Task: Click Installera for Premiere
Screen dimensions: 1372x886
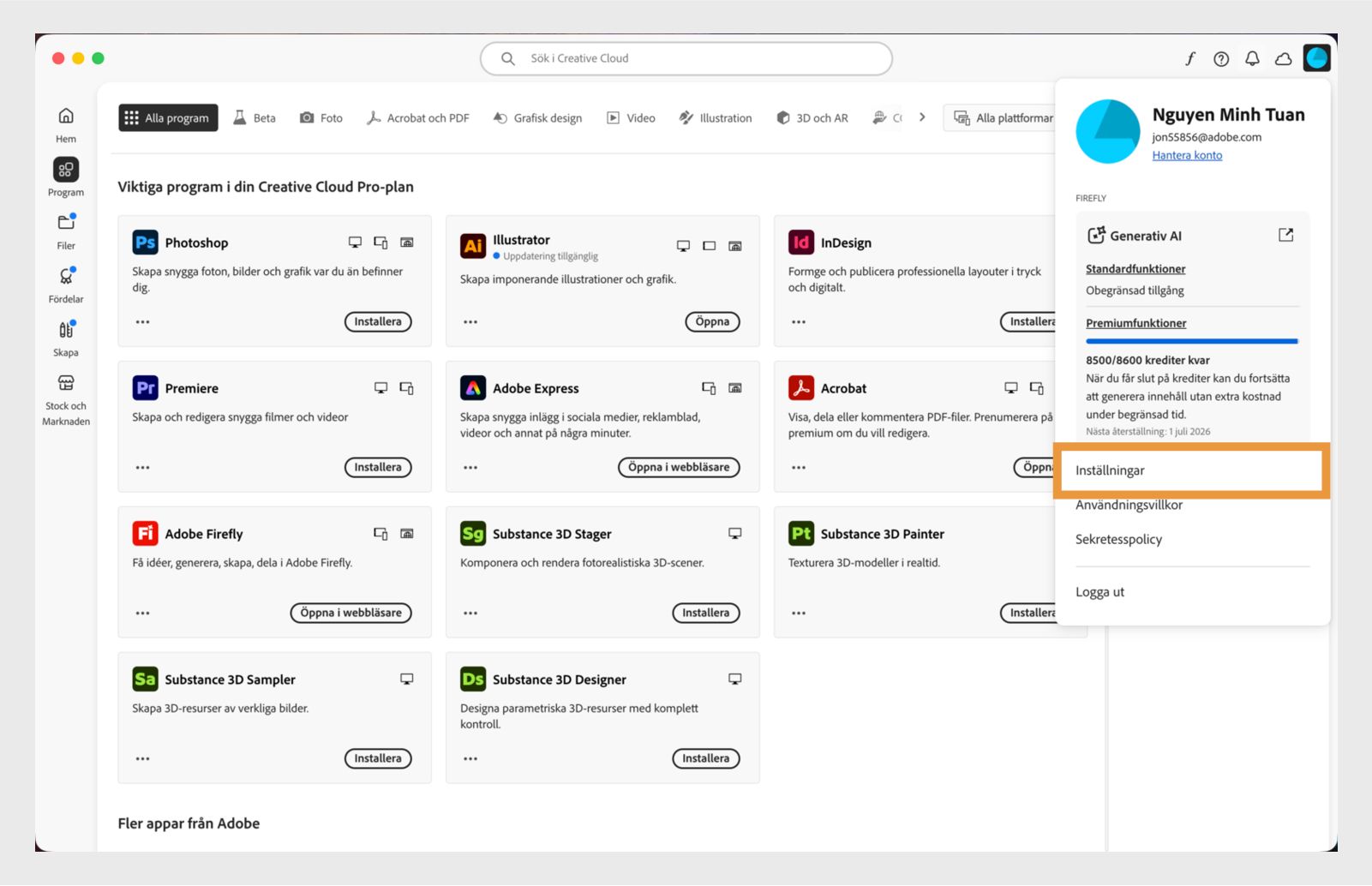Action: coord(378,467)
